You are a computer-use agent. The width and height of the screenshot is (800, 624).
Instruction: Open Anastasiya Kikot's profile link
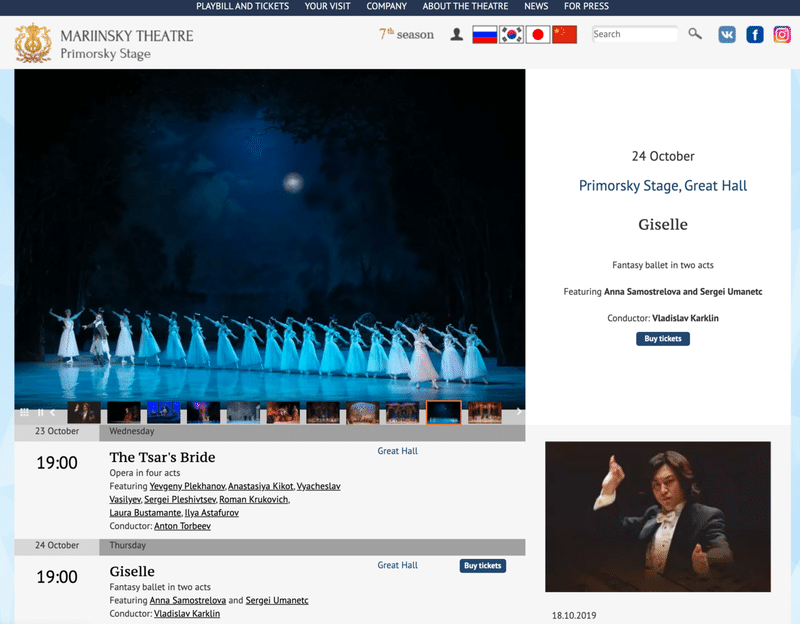261,486
